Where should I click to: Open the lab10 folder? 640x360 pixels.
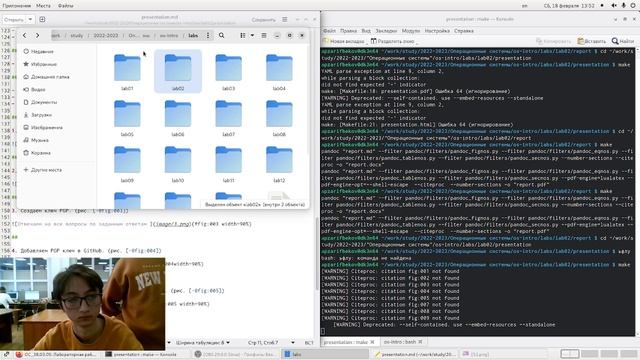click(x=178, y=164)
